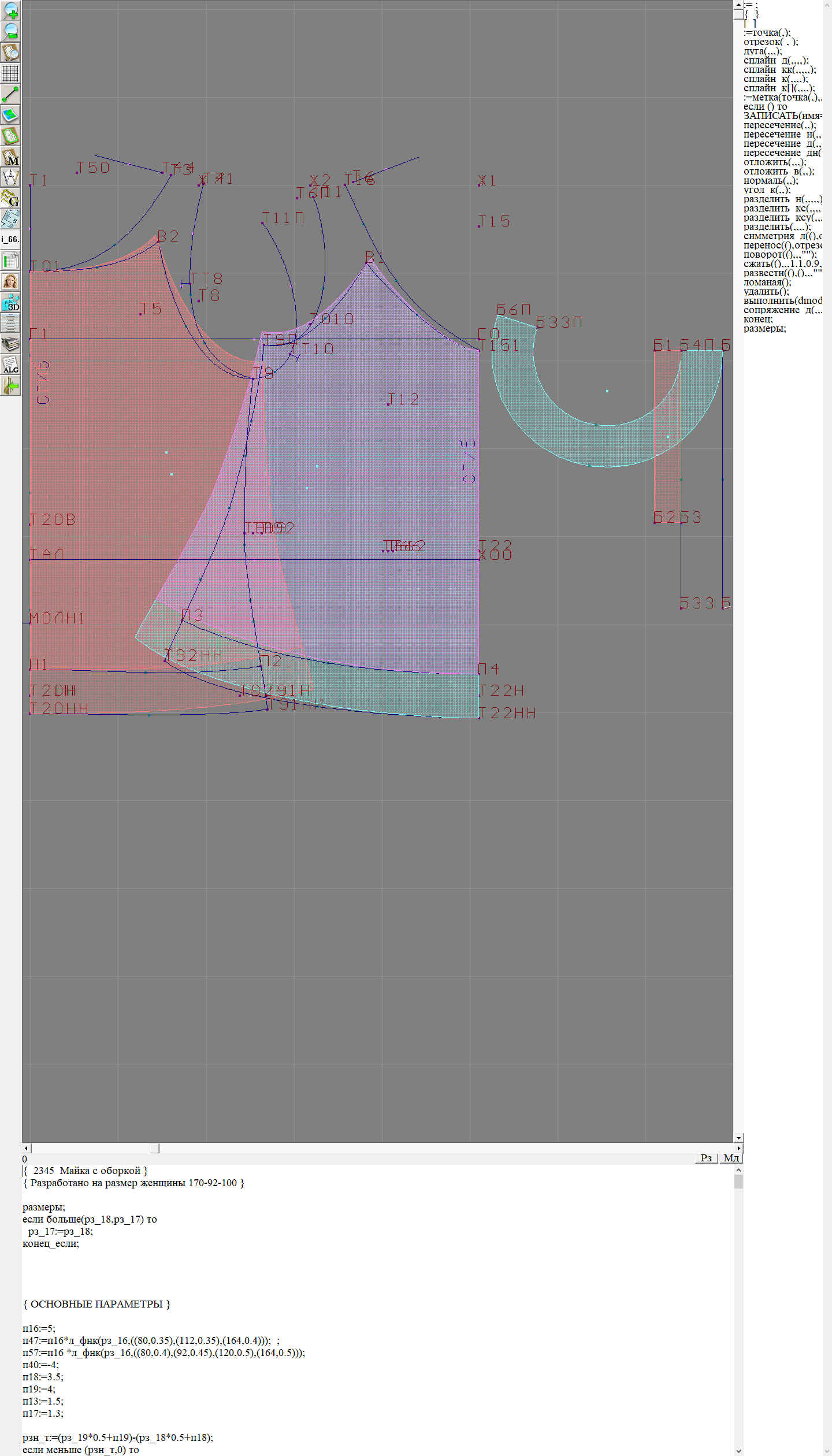
Task: Click the ALG algorithm icon
Action: [10, 365]
